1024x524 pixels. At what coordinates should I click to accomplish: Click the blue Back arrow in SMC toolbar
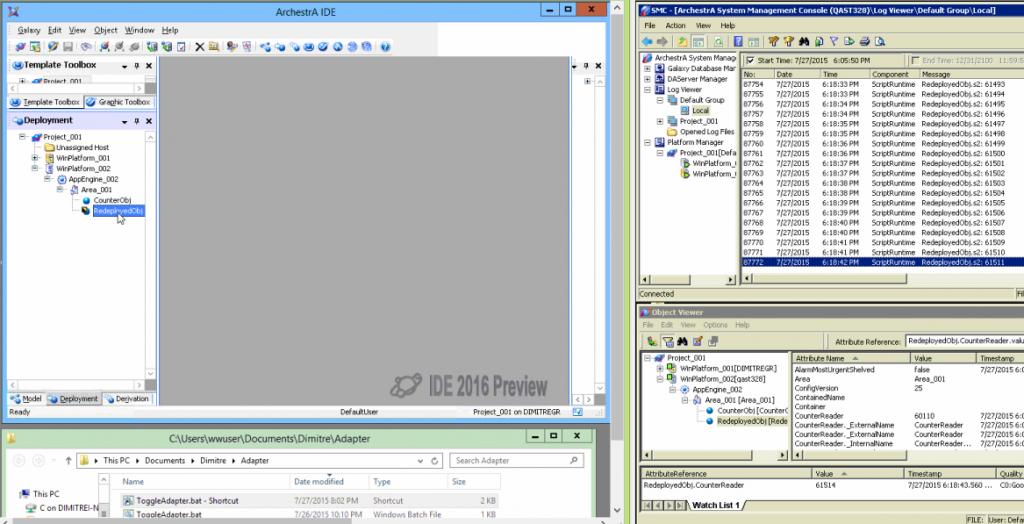click(x=648, y=41)
